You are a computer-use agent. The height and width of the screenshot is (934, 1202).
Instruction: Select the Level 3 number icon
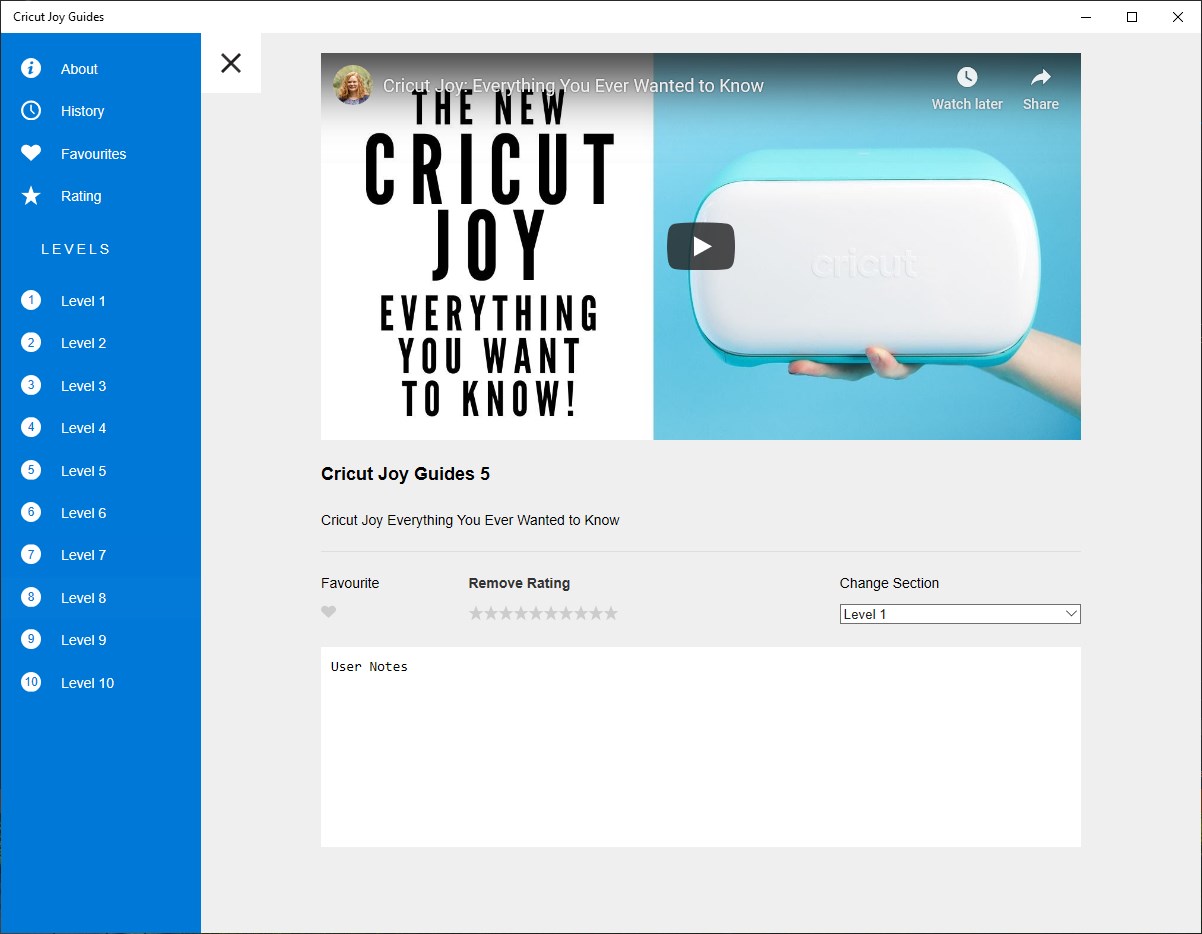tap(31, 385)
